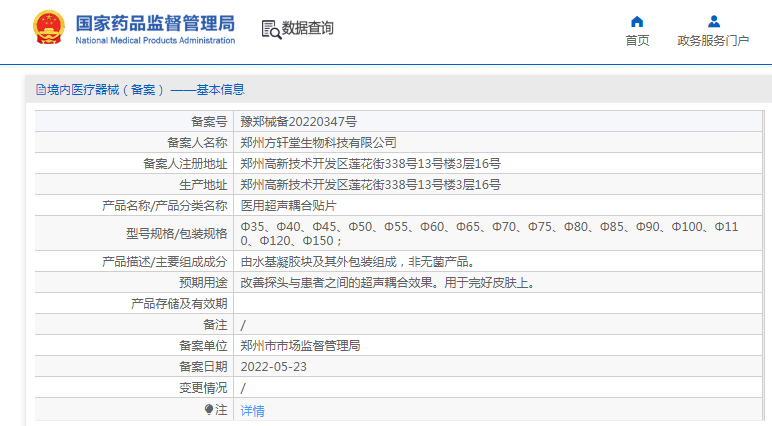The height and width of the screenshot is (426, 772).
Task: Click the slash value in 备注 row
Action: tap(243, 325)
